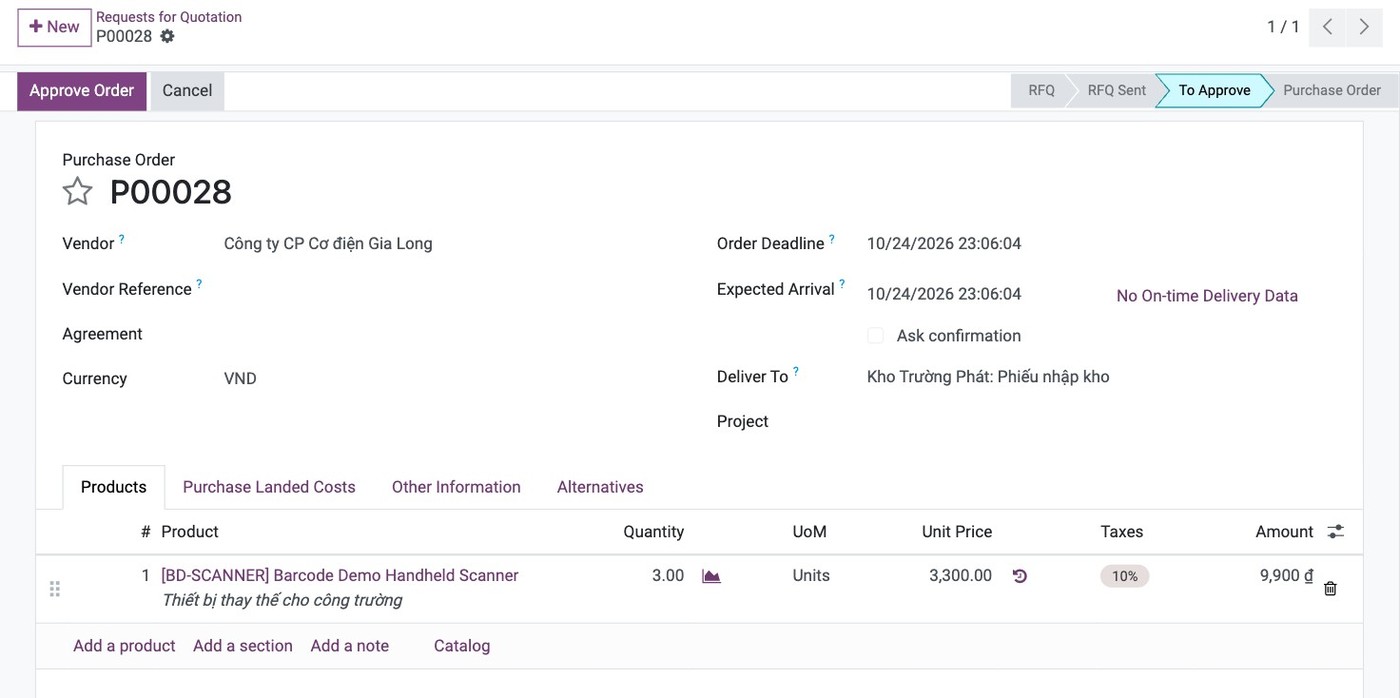
Task: Grab the drag handle of product line 1
Action: (x=55, y=589)
